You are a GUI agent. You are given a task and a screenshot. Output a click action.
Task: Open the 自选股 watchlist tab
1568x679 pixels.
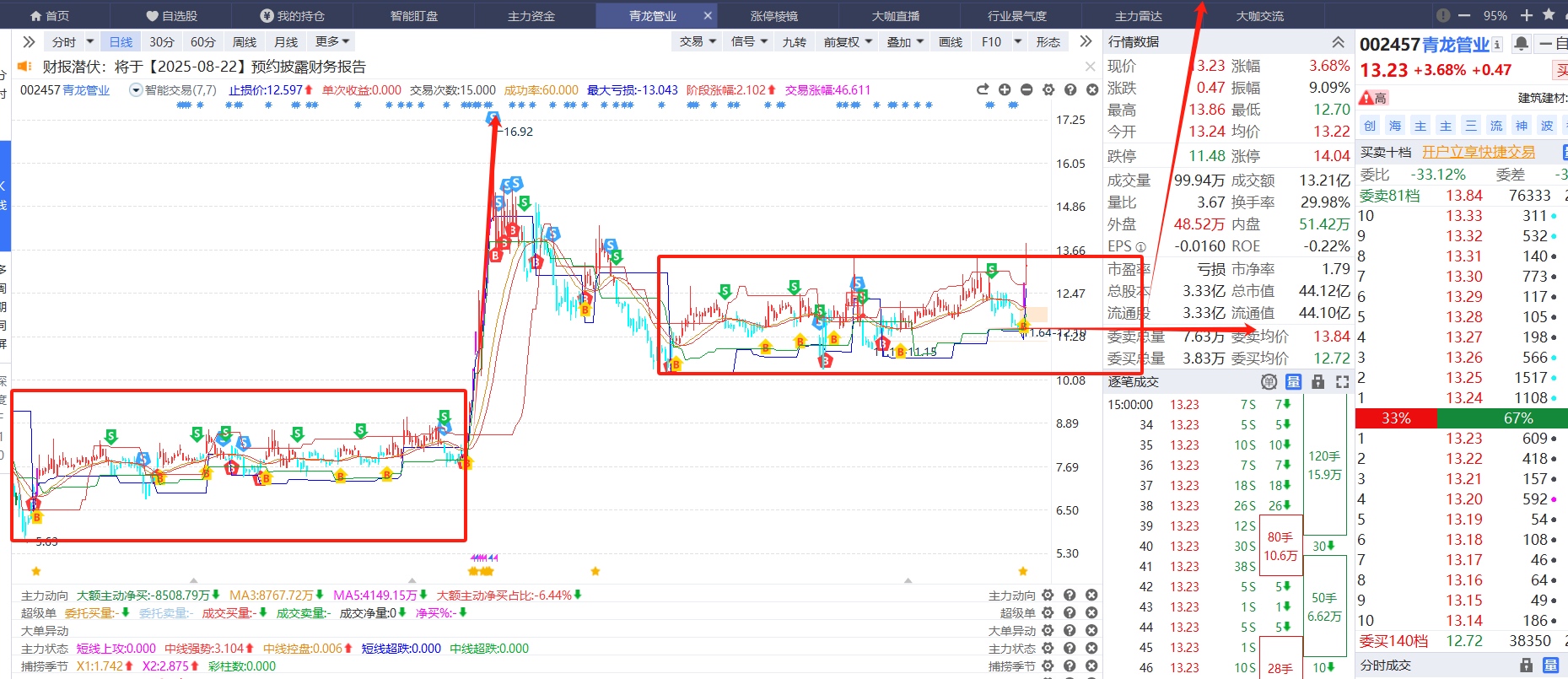pyautogui.click(x=171, y=16)
